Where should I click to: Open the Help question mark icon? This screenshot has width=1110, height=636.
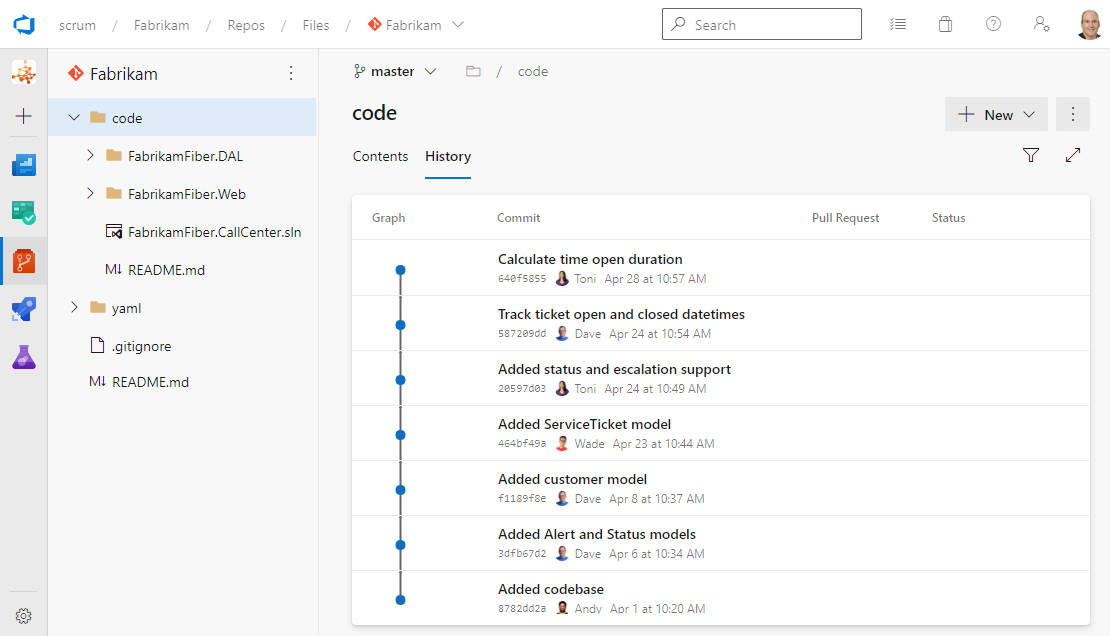(x=993, y=25)
